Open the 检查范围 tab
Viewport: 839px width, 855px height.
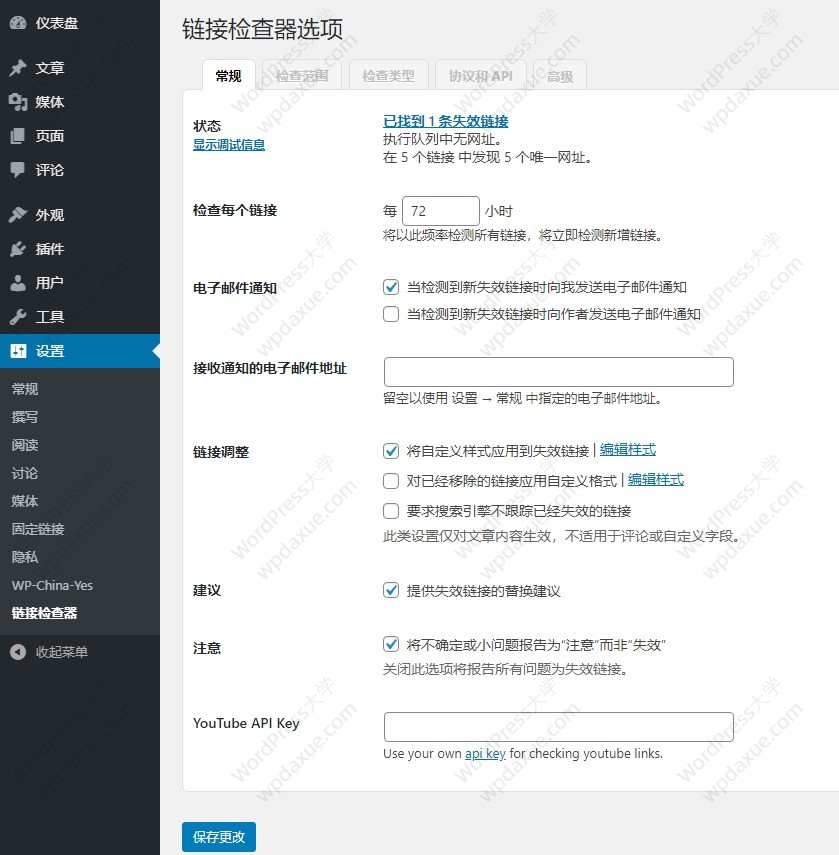[x=301, y=76]
